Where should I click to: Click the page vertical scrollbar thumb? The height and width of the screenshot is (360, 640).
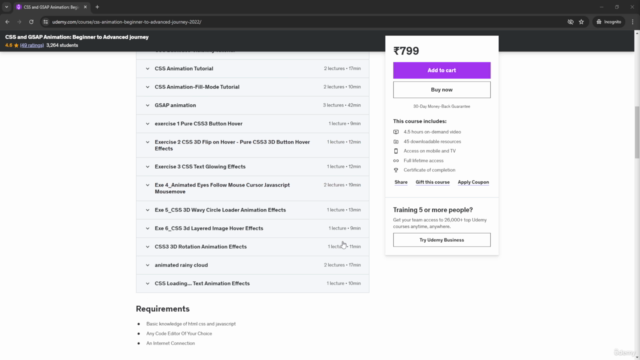coord(637,132)
